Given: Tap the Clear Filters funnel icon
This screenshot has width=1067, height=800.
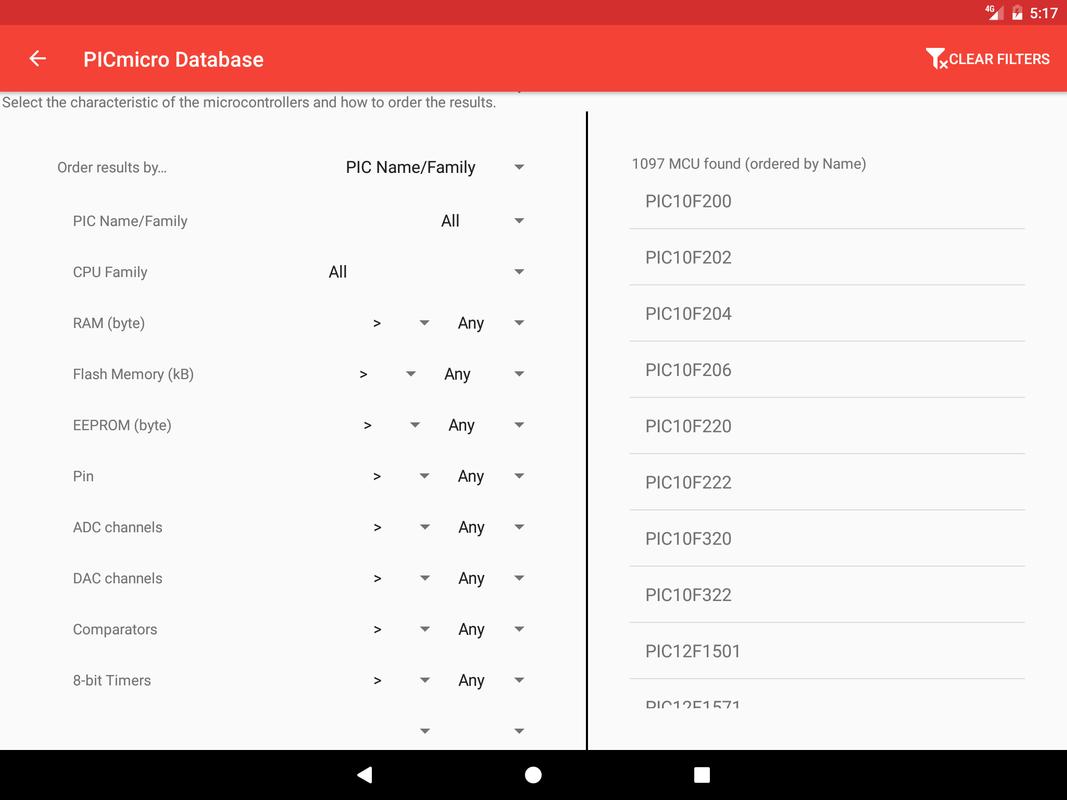Looking at the screenshot, I should pos(936,59).
